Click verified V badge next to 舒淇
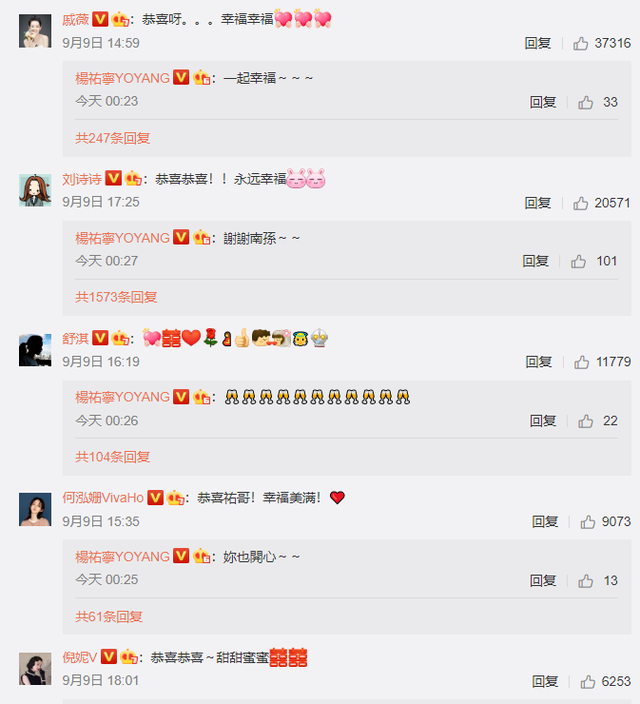Viewport: 640px width, 704px height. point(100,338)
